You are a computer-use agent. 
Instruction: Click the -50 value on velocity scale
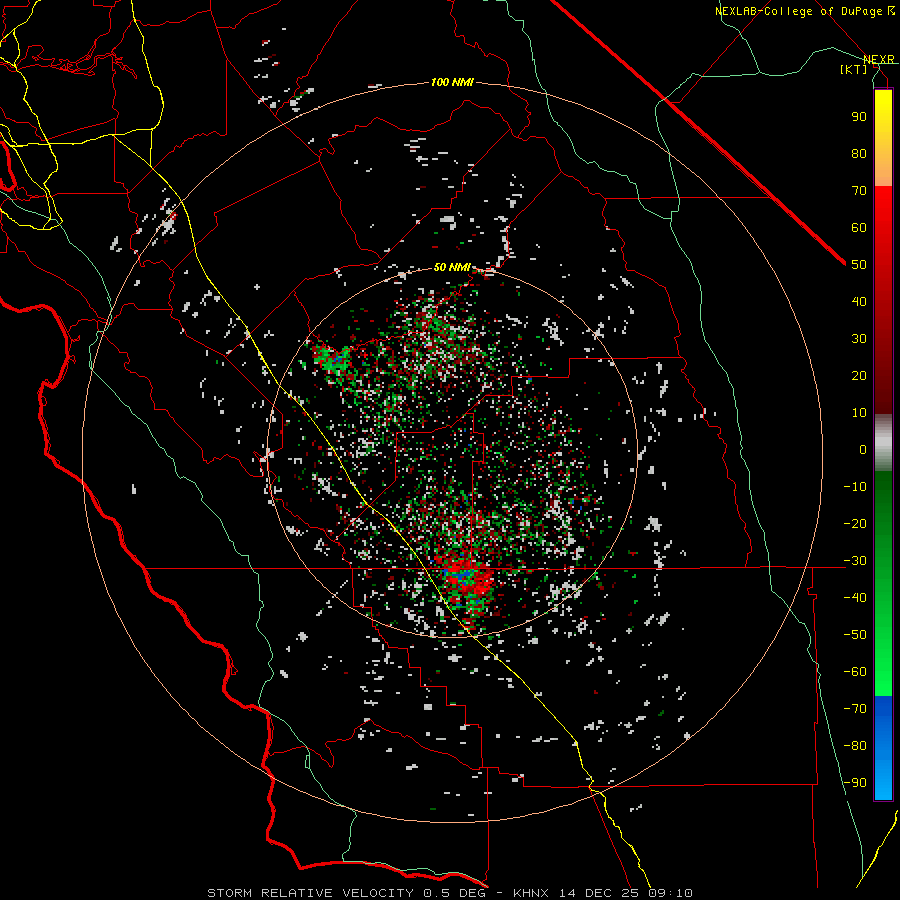(855, 635)
